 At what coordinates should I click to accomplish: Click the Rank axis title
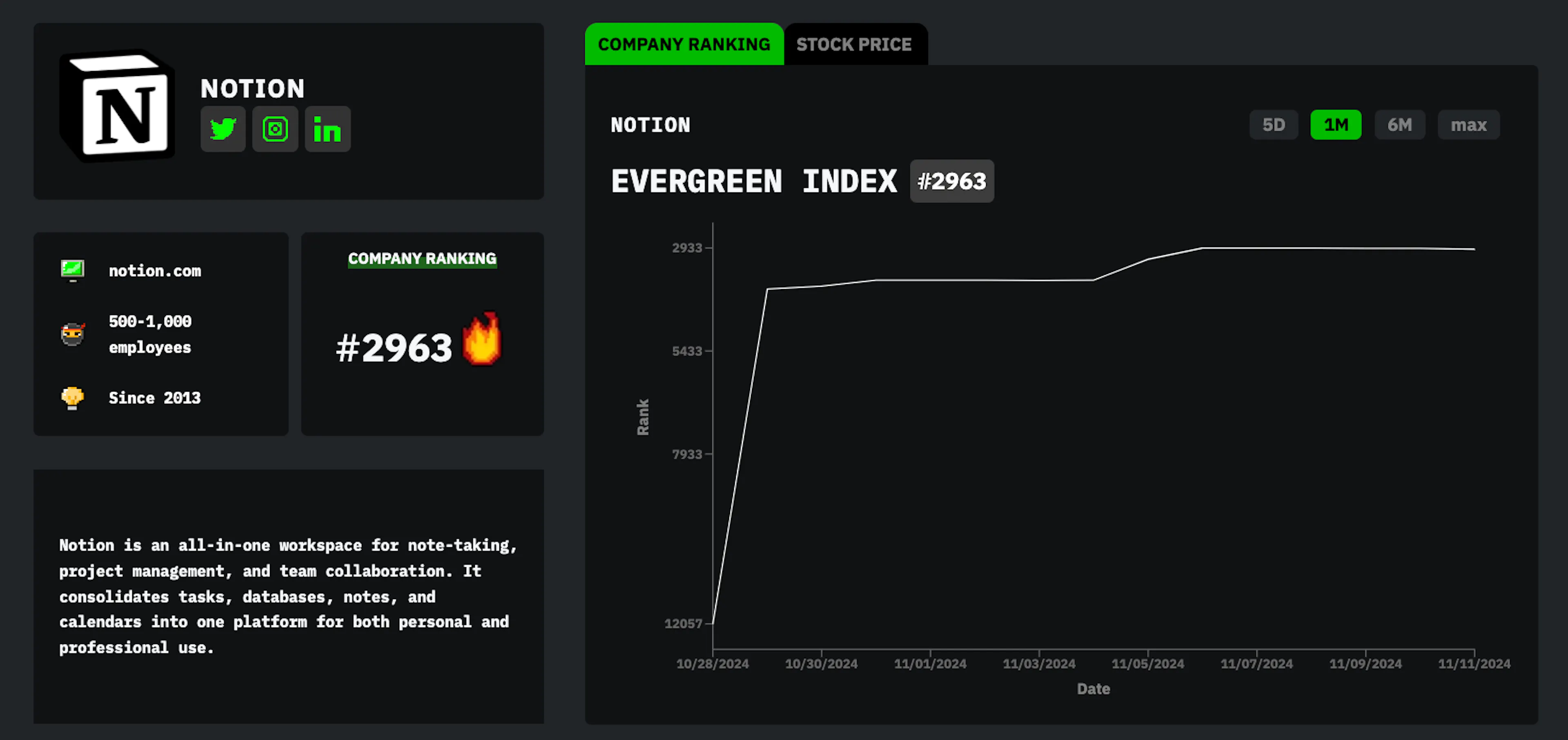click(643, 417)
